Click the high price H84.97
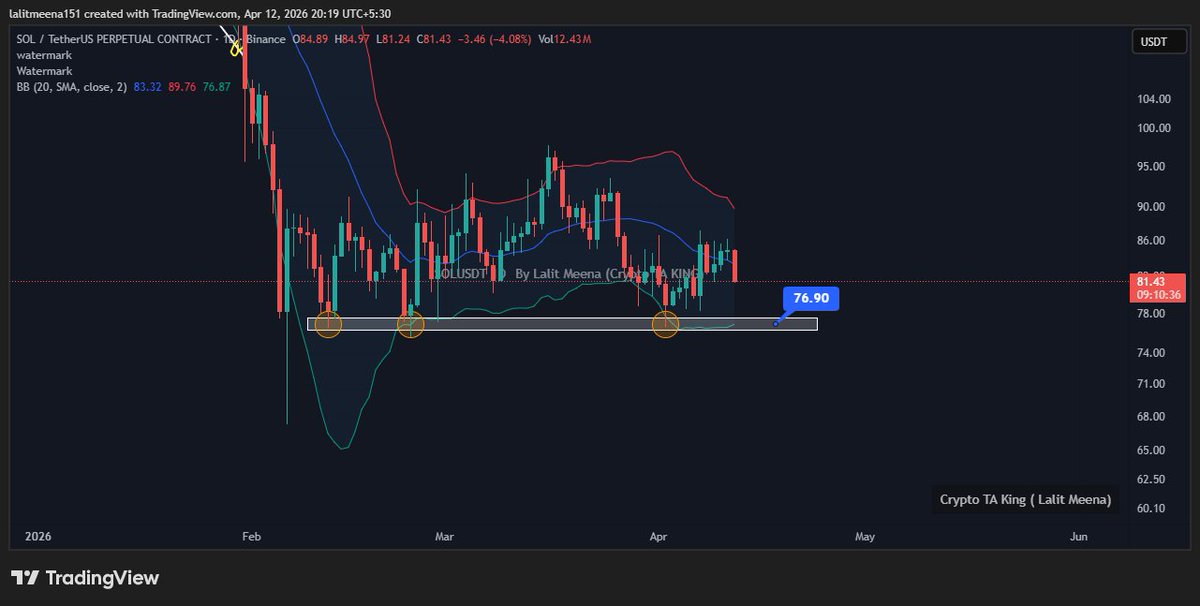The height and width of the screenshot is (606, 1200). pyautogui.click(x=353, y=39)
